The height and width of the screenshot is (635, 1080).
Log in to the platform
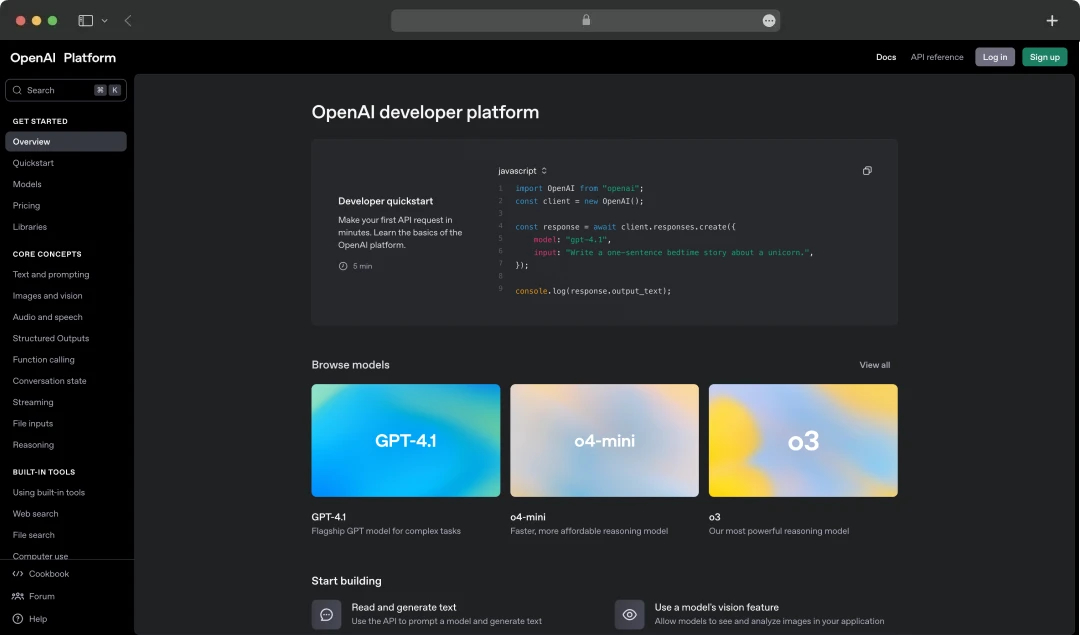click(x=995, y=57)
